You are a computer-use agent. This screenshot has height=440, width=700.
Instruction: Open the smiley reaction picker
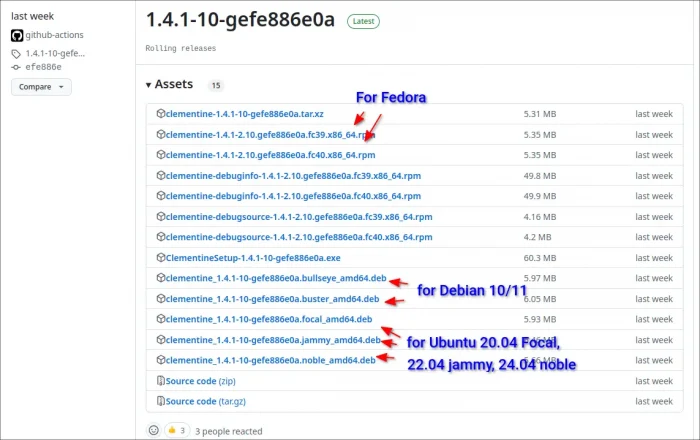point(154,430)
